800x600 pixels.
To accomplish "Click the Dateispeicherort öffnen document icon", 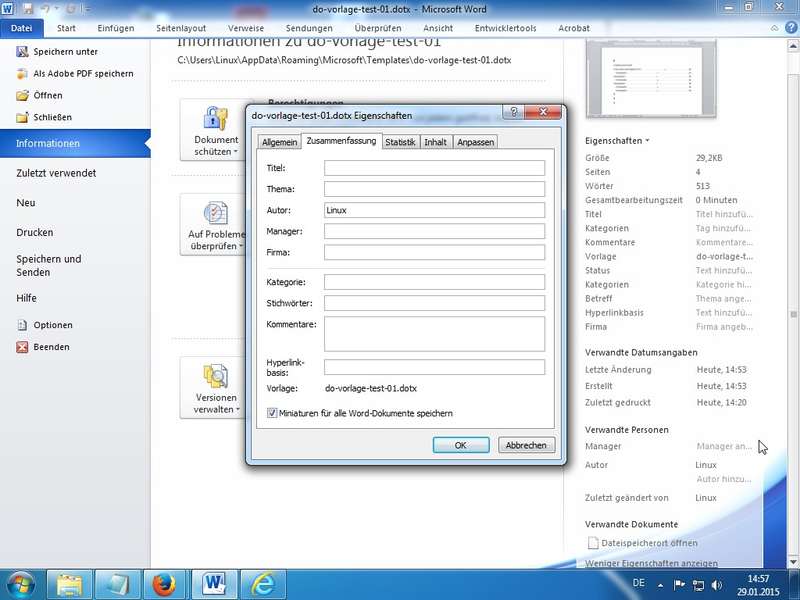I will point(592,543).
